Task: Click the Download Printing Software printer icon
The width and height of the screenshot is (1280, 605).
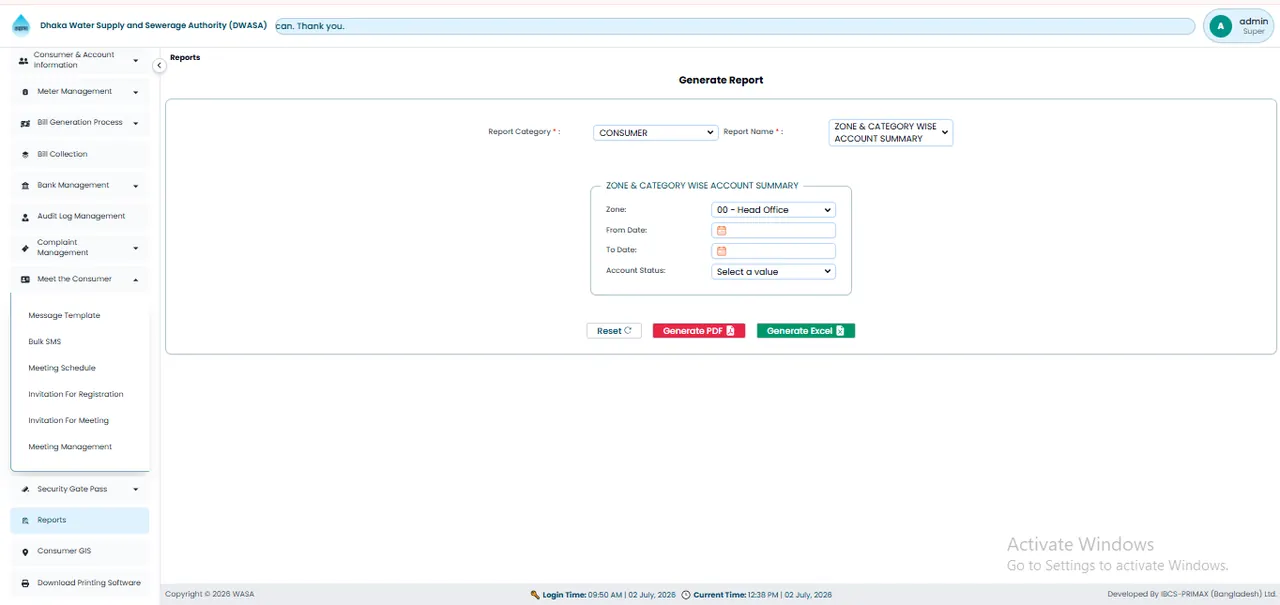Action: 25,583
